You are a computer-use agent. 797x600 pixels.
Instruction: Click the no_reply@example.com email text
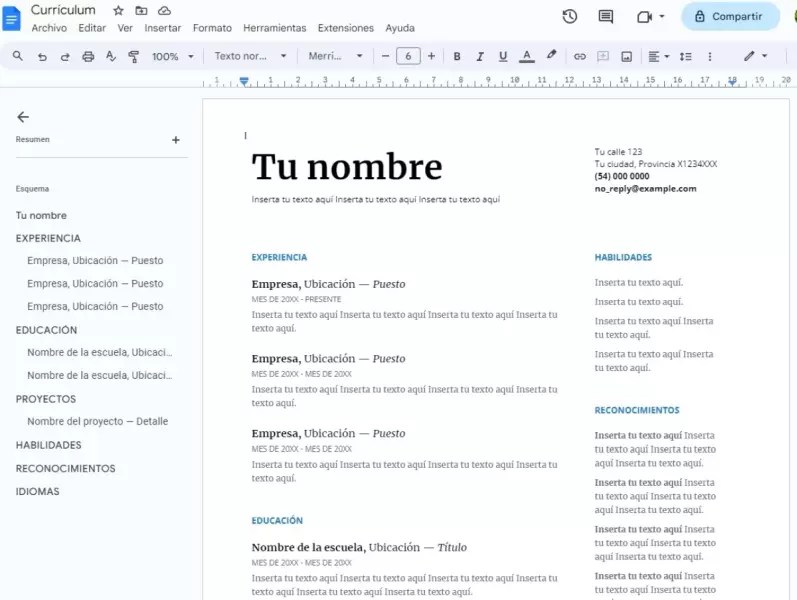point(646,189)
